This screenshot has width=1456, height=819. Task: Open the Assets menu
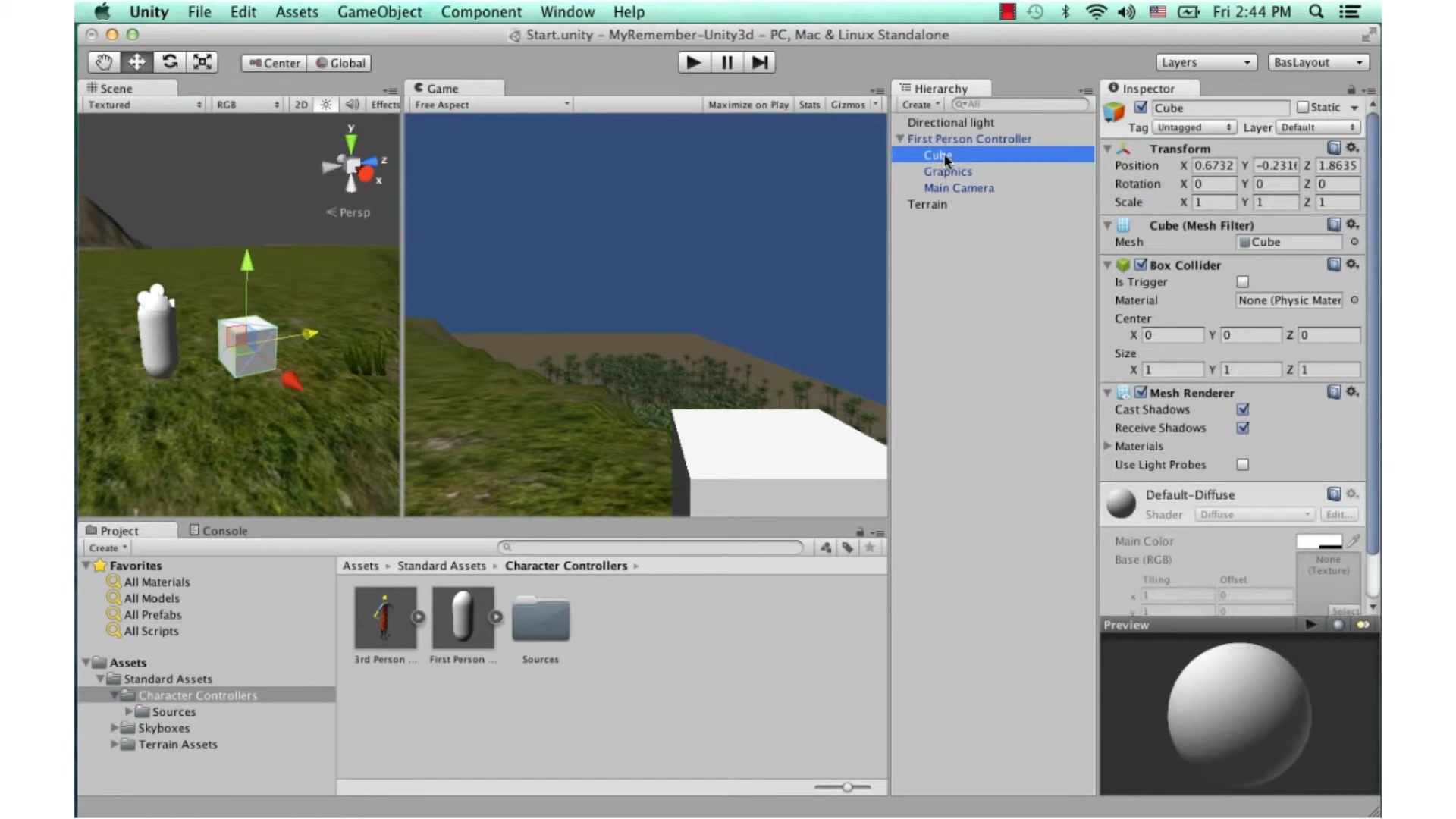point(297,12)
